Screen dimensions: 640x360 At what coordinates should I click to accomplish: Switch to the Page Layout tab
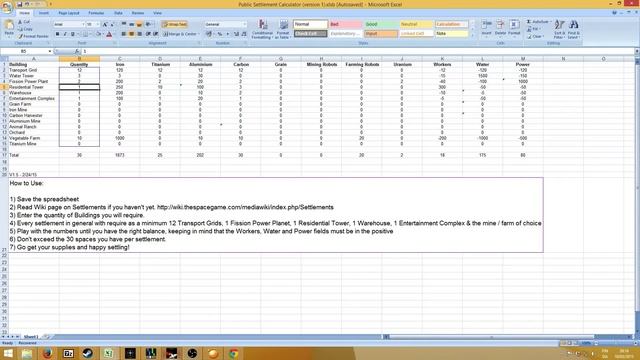(69, 13)
